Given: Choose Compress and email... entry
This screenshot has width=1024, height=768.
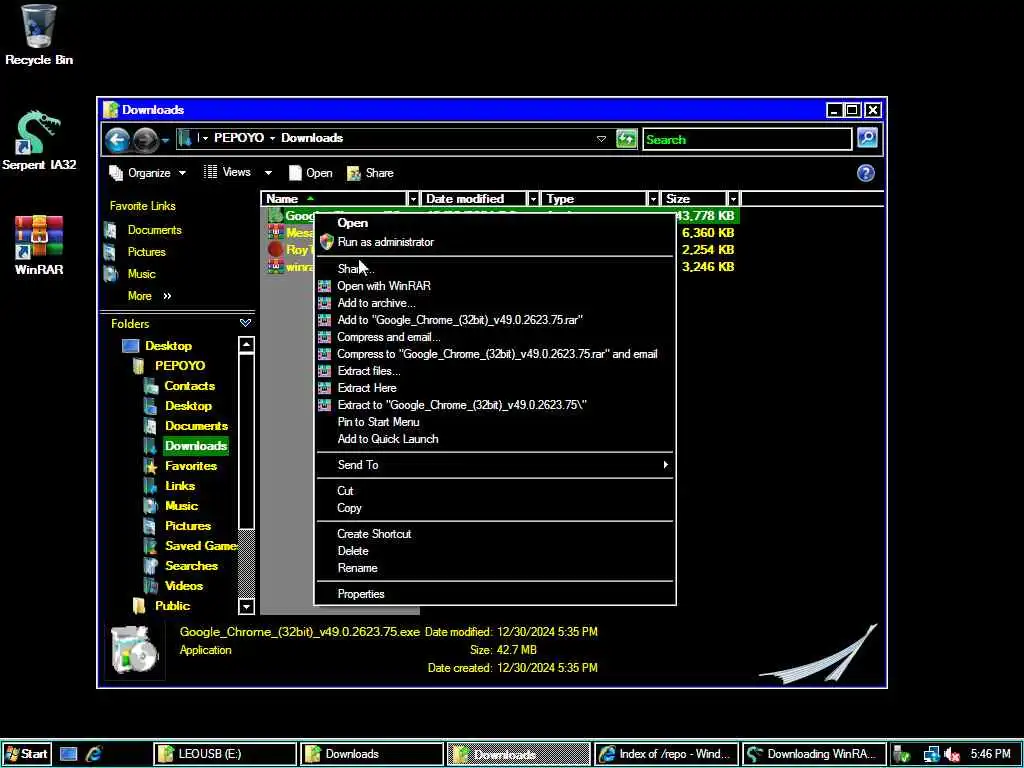Looking at the screenshot, I should pos(494,337).
